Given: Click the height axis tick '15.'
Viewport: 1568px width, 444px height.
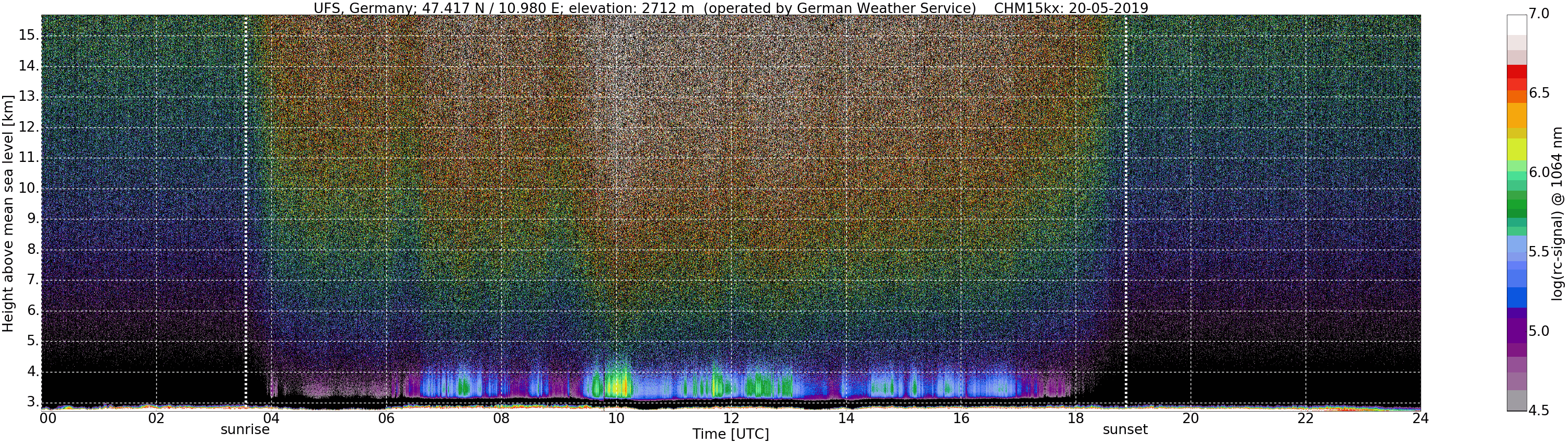Looking at the screenshot, I should pos(28,36).
